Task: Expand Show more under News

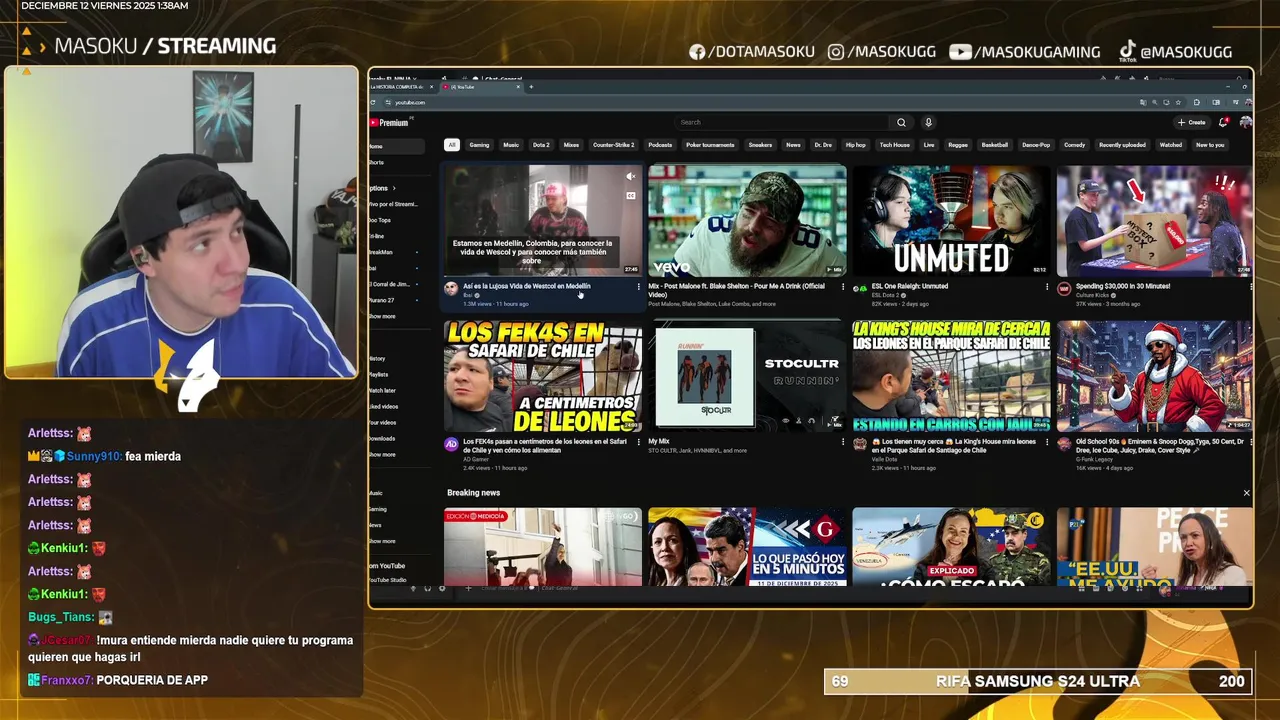Action: 382,541
